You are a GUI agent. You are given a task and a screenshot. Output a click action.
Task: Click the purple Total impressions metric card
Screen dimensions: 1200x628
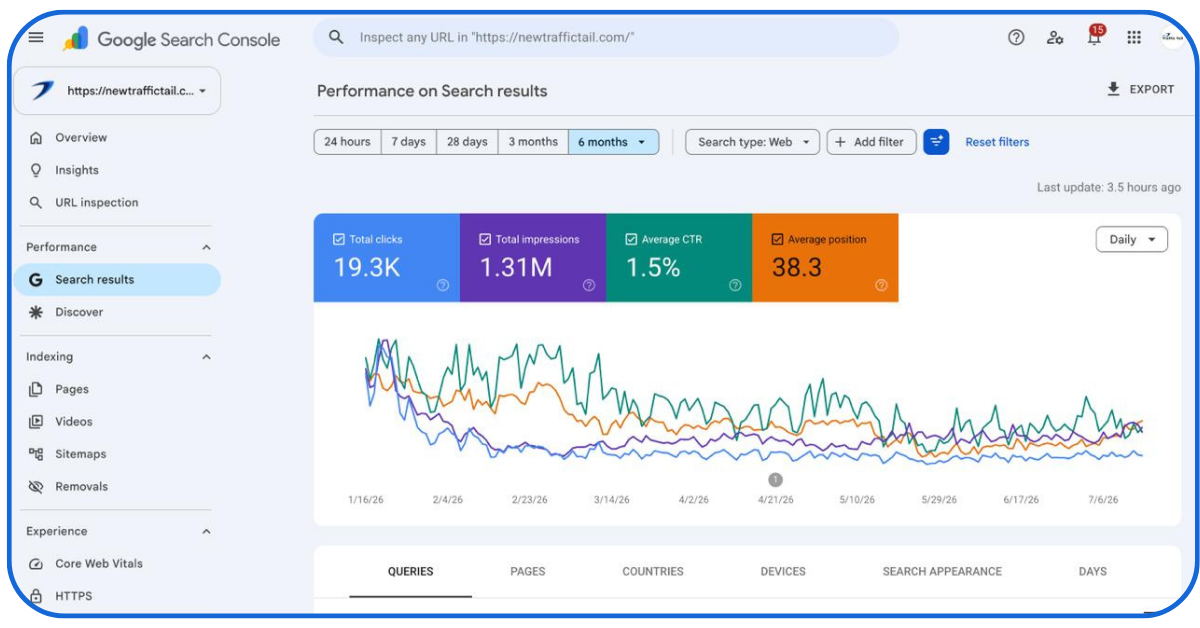(533, 257)
